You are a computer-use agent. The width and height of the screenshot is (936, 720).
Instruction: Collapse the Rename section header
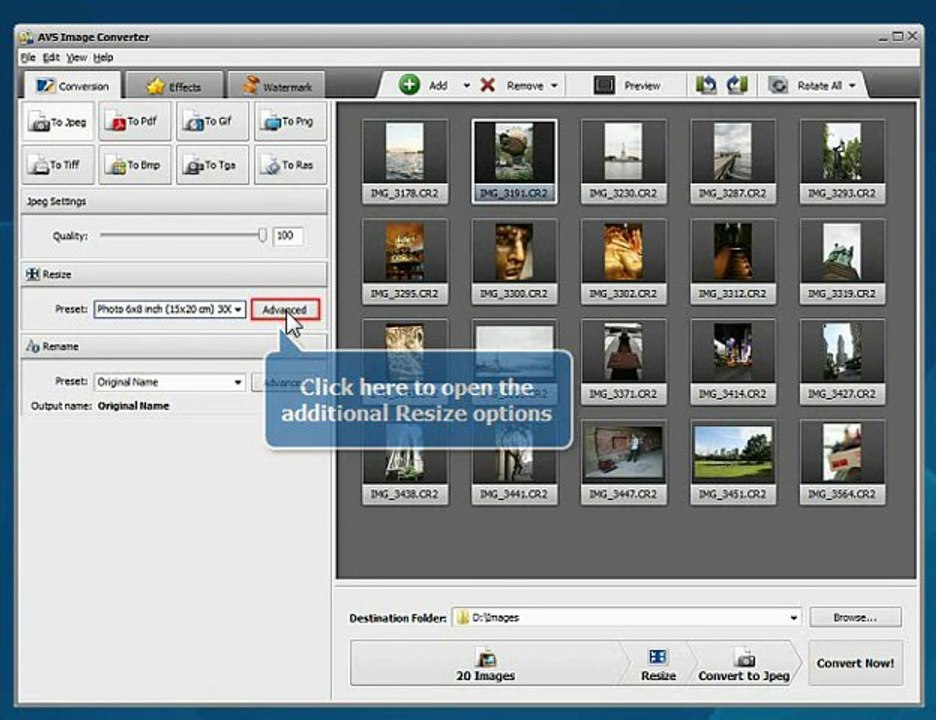[174, 347]
